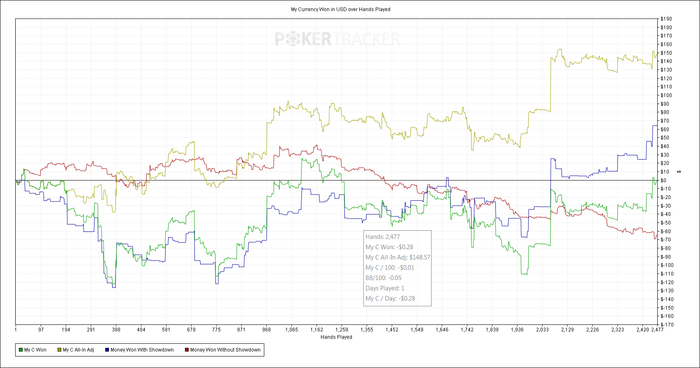This screenshot has height=368, width=700.
Task: Click the green My C Won legend swatch
Action: 21,350
